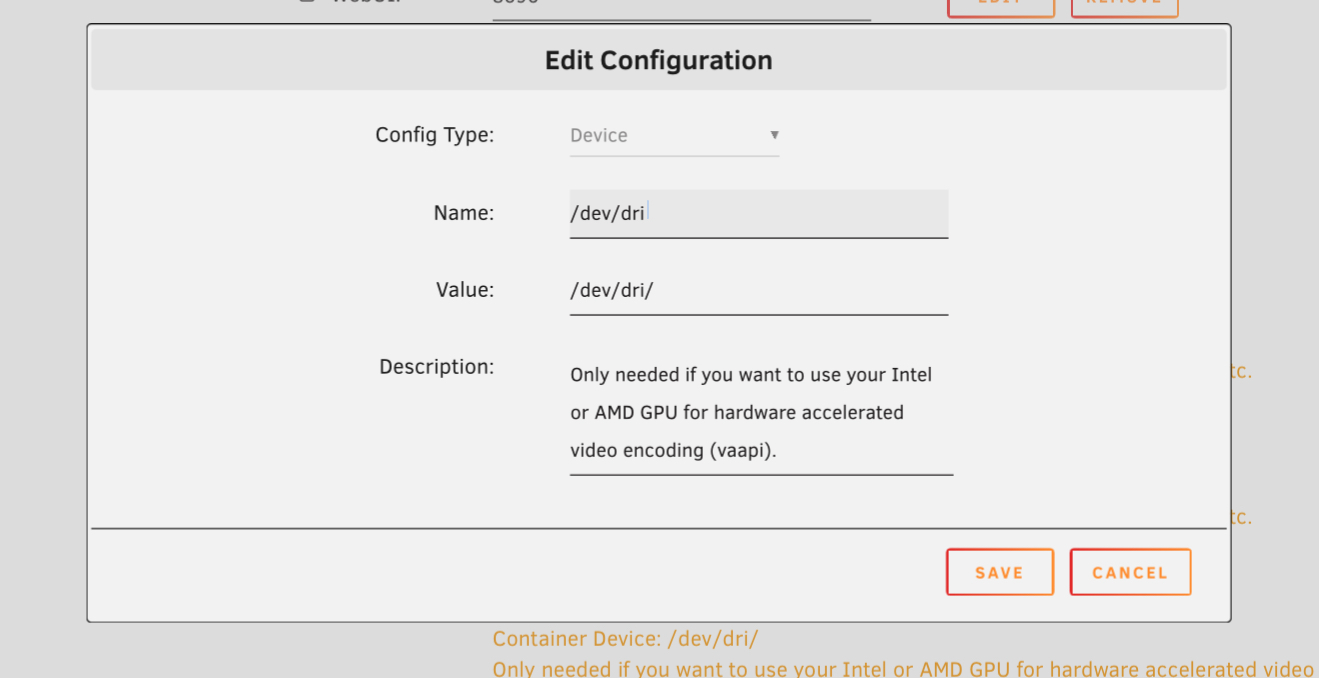1319x678 pixels.
Task: Click orange truncated text beside dialog divider line
Action: 1240,518
